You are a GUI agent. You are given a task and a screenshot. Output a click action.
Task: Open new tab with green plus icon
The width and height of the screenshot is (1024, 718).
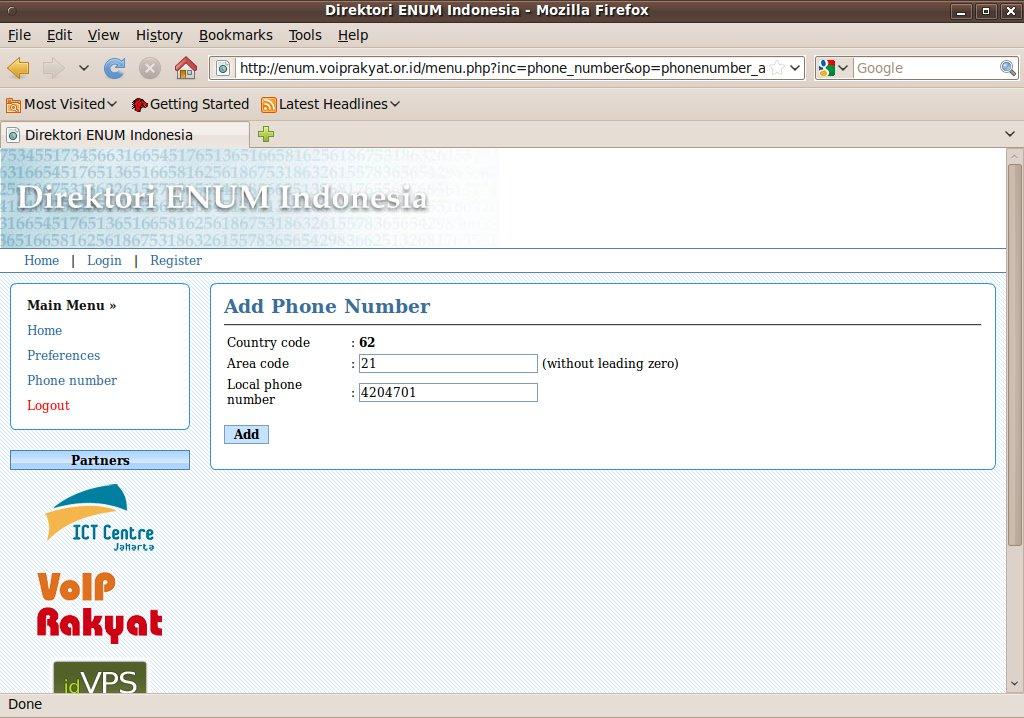pos(266,134)
